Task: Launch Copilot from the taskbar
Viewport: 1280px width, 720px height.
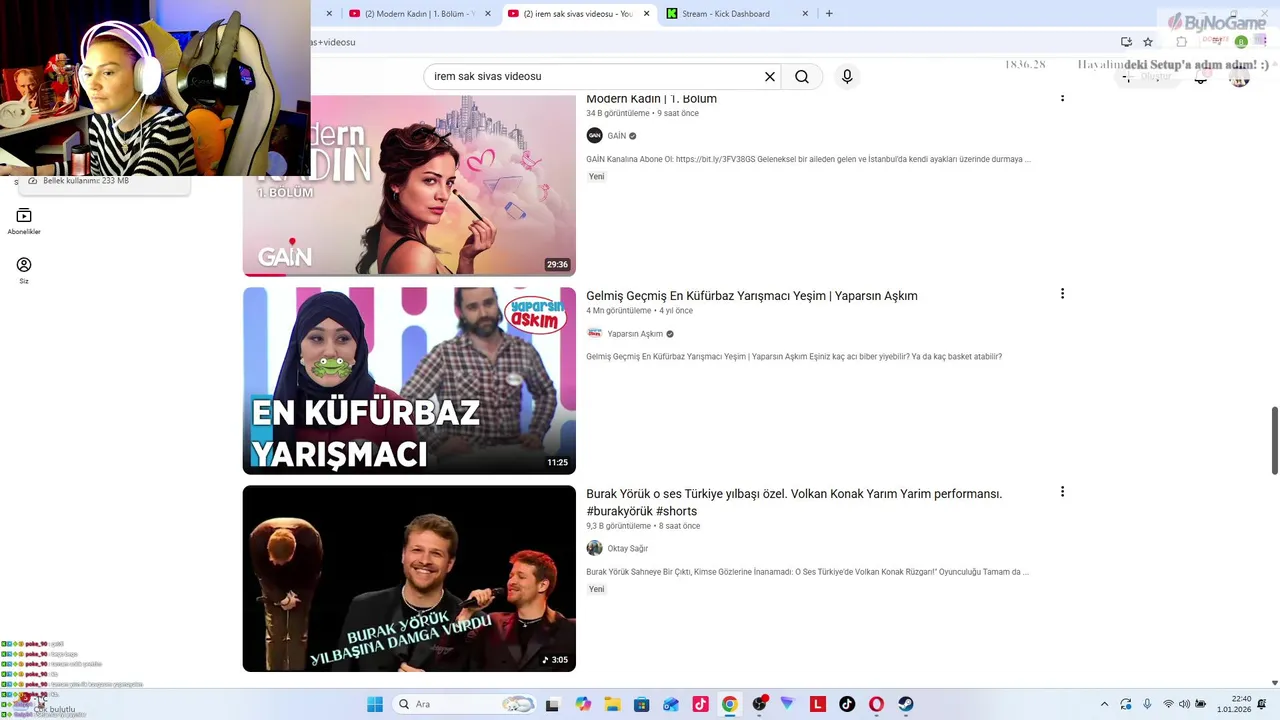Action: click(583, 704)
